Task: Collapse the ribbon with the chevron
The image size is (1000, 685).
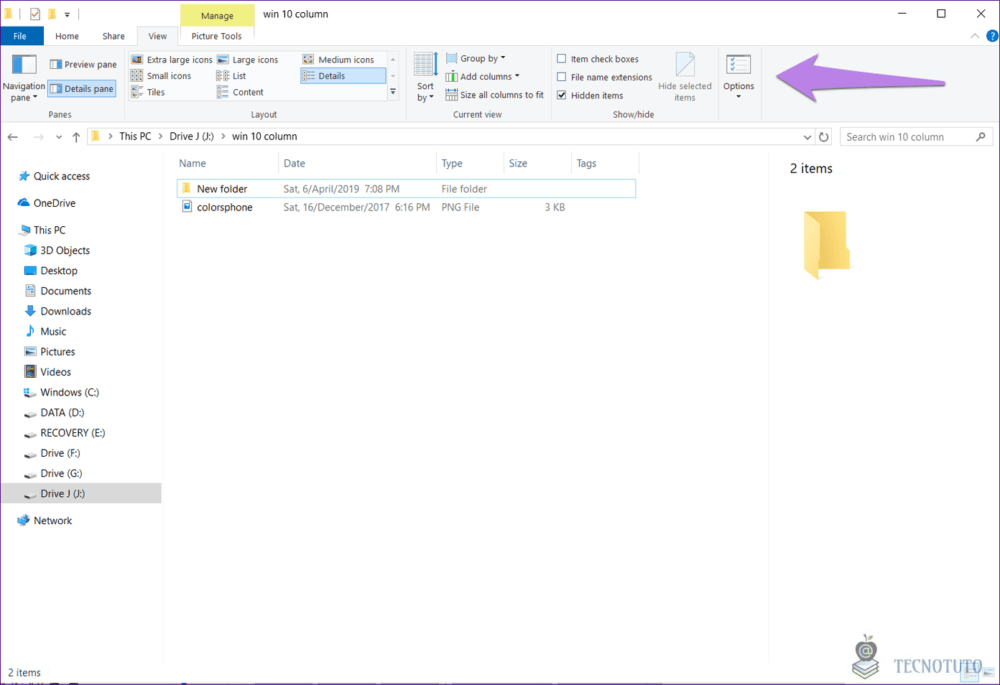Action: point(974,36)
